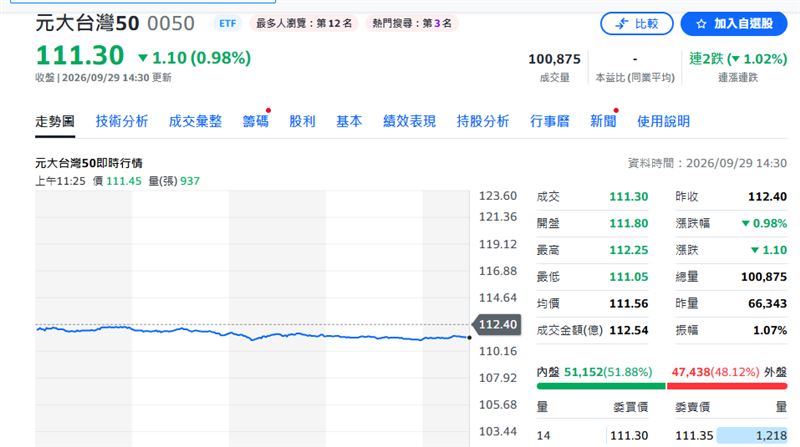Click the 均價 value 111.56

(x=629, y=304)
